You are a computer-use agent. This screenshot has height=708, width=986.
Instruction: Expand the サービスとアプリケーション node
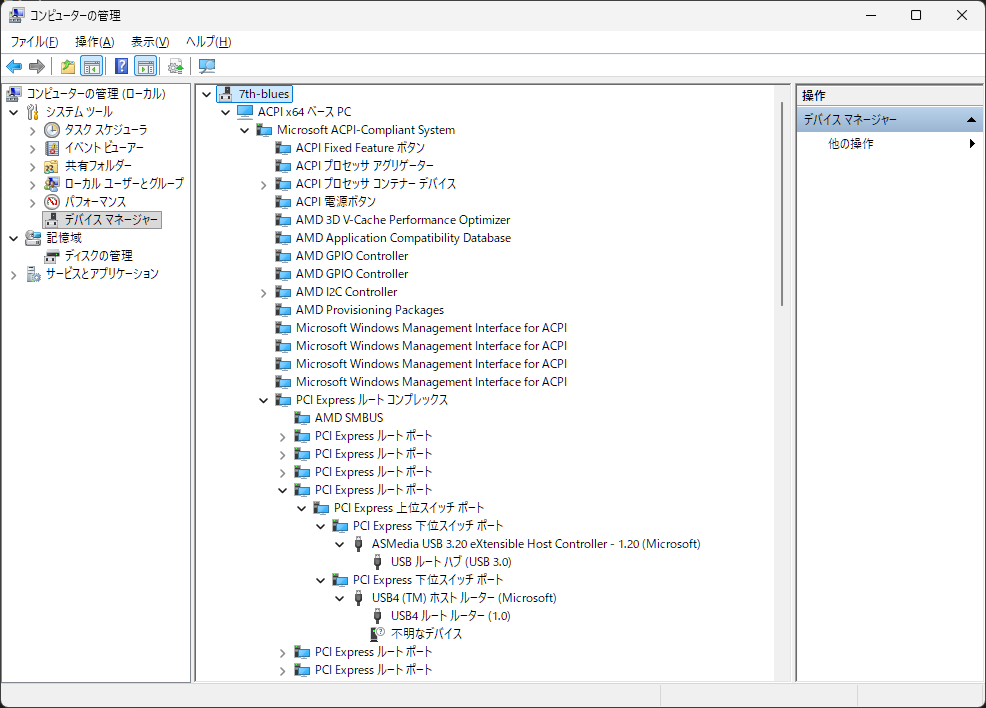click(x=14, y=275)
